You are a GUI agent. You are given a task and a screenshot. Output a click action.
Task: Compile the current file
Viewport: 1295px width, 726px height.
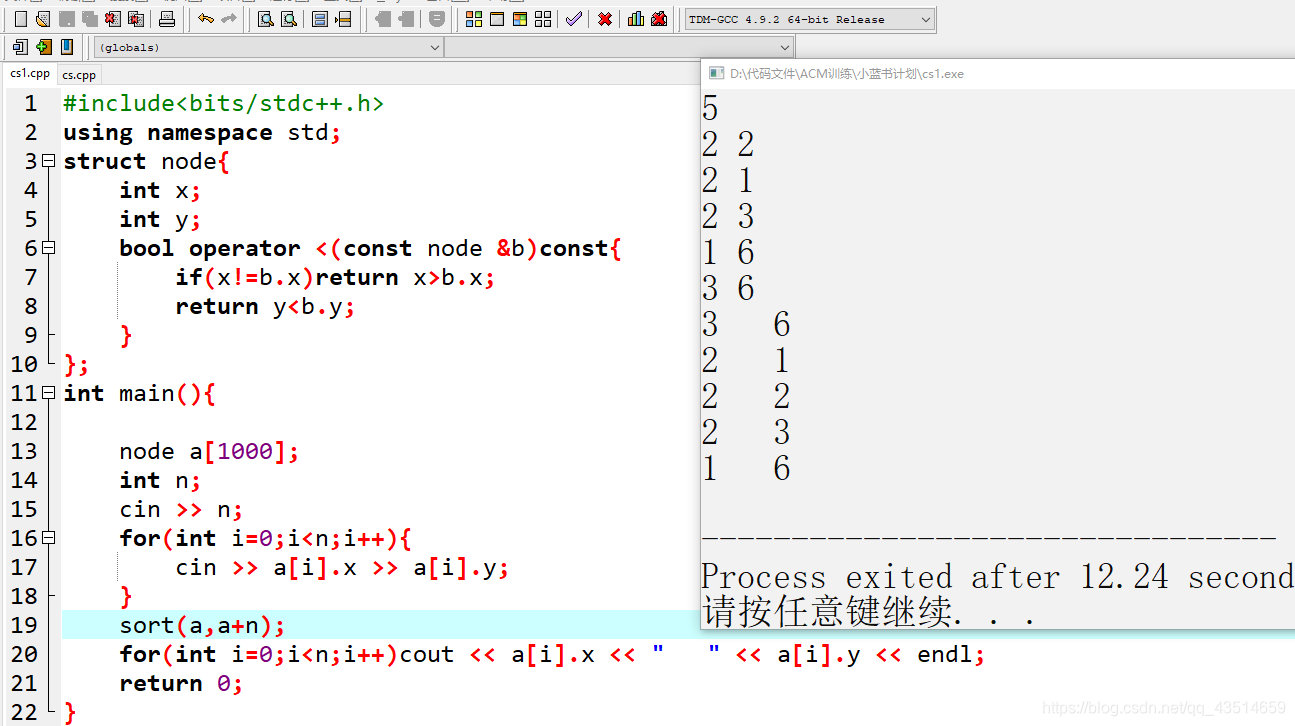point(474,19)
